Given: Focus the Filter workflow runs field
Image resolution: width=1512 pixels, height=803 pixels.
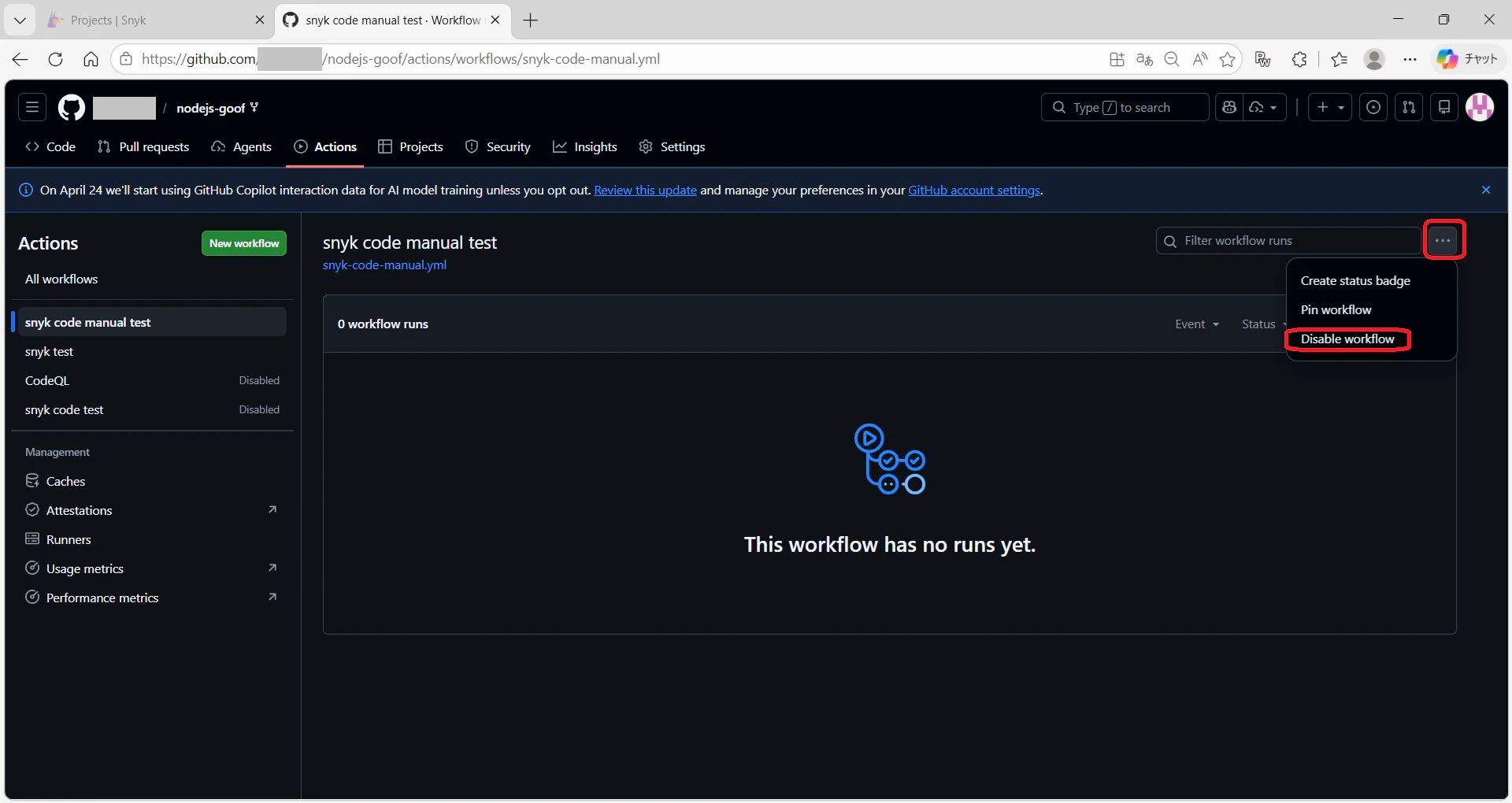Looking at the screenshot, I should pos(1288,241).
